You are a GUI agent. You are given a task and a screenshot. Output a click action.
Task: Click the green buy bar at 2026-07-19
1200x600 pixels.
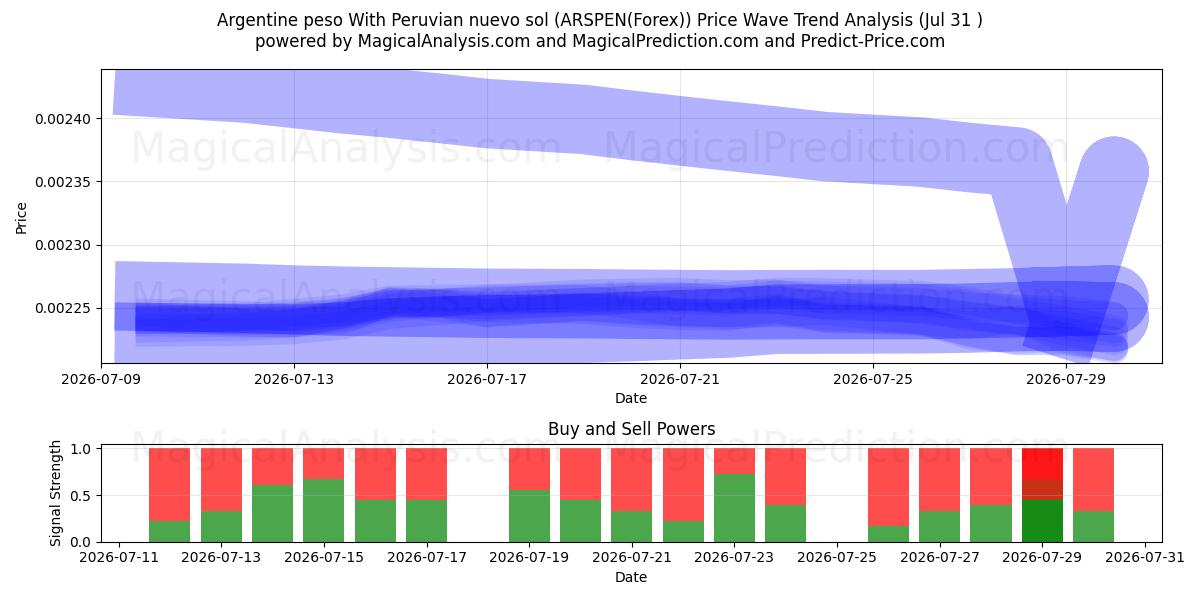coord(529,516)
